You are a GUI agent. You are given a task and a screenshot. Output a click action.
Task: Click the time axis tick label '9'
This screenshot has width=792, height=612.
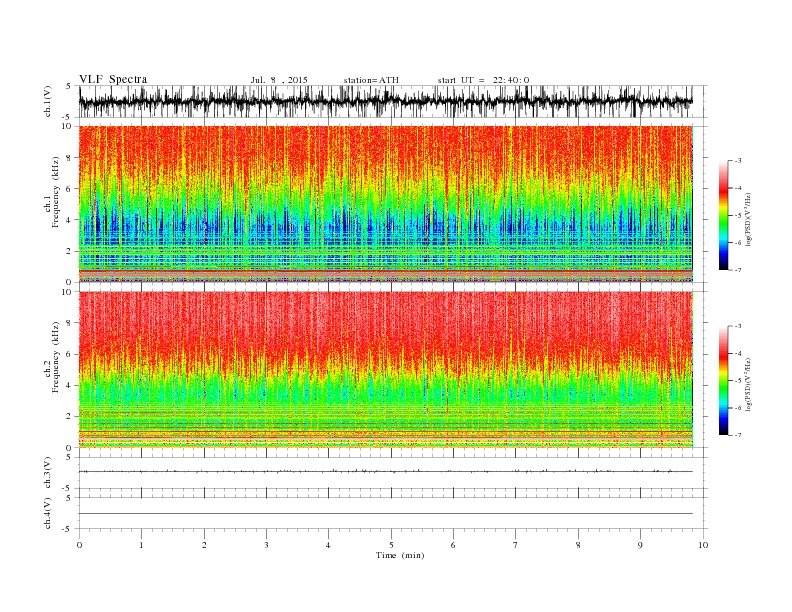click(640, 545)
